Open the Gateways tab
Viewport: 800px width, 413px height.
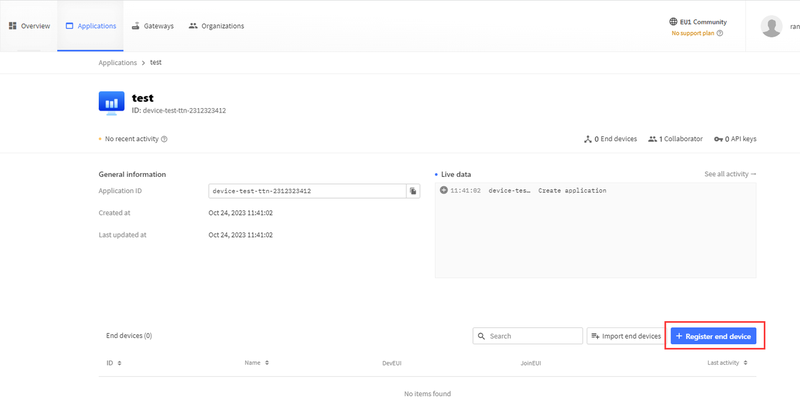coord(152,26)
